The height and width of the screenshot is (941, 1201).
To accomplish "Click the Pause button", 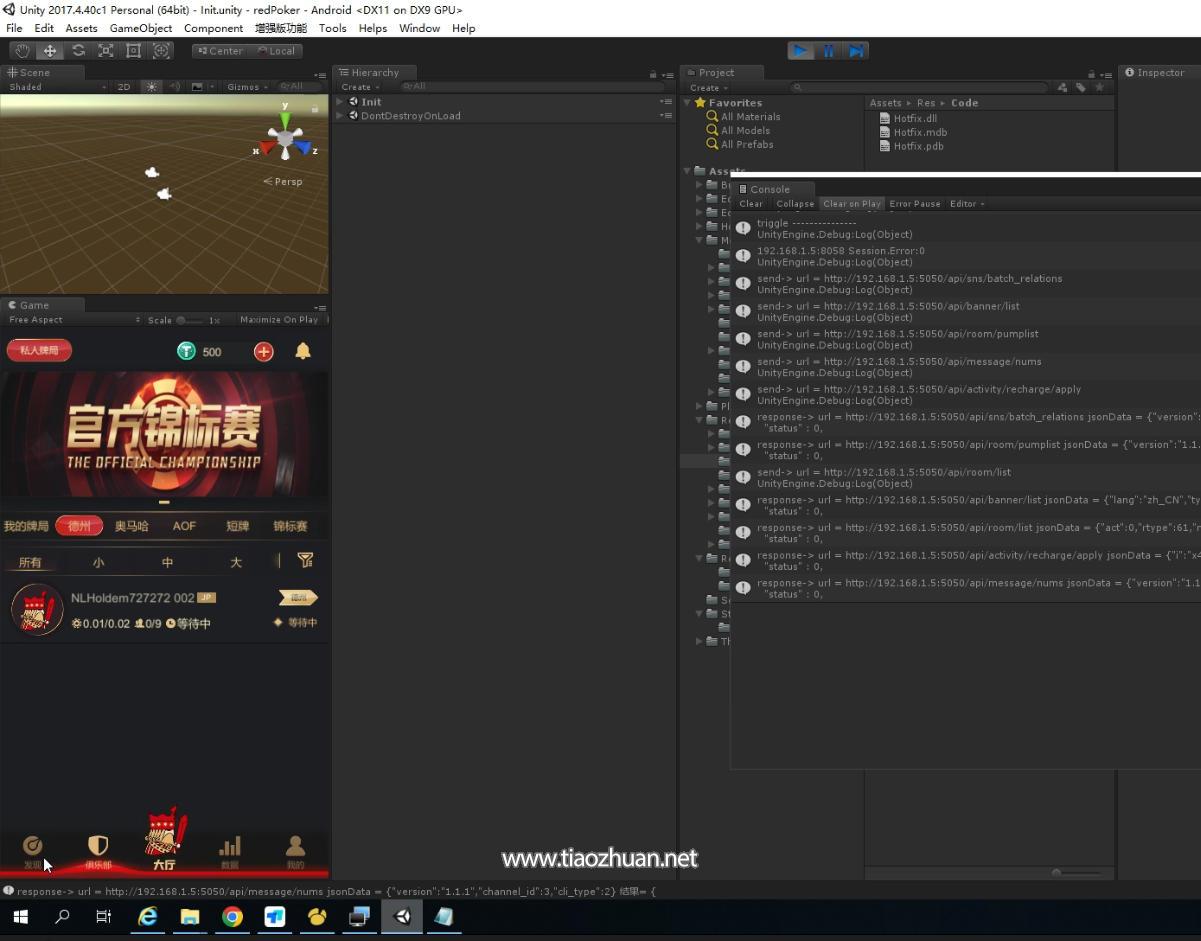I will pos(828,51).
